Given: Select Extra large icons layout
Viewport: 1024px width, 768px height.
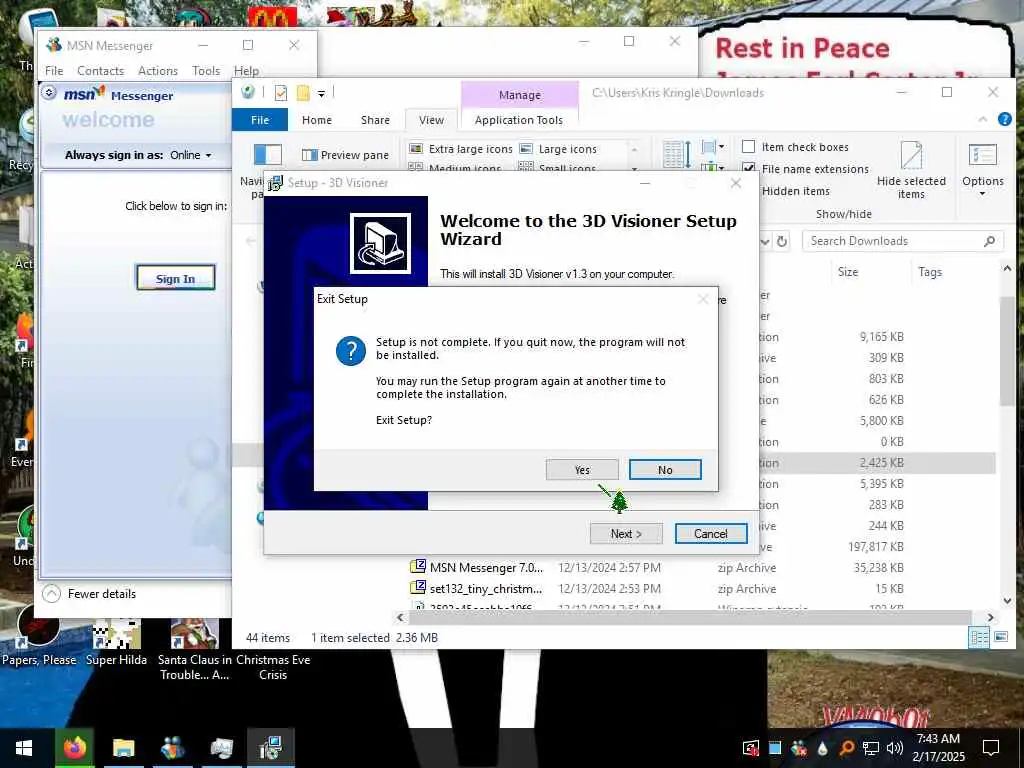Looking at the screenshot, I should (x=460, y=149).
